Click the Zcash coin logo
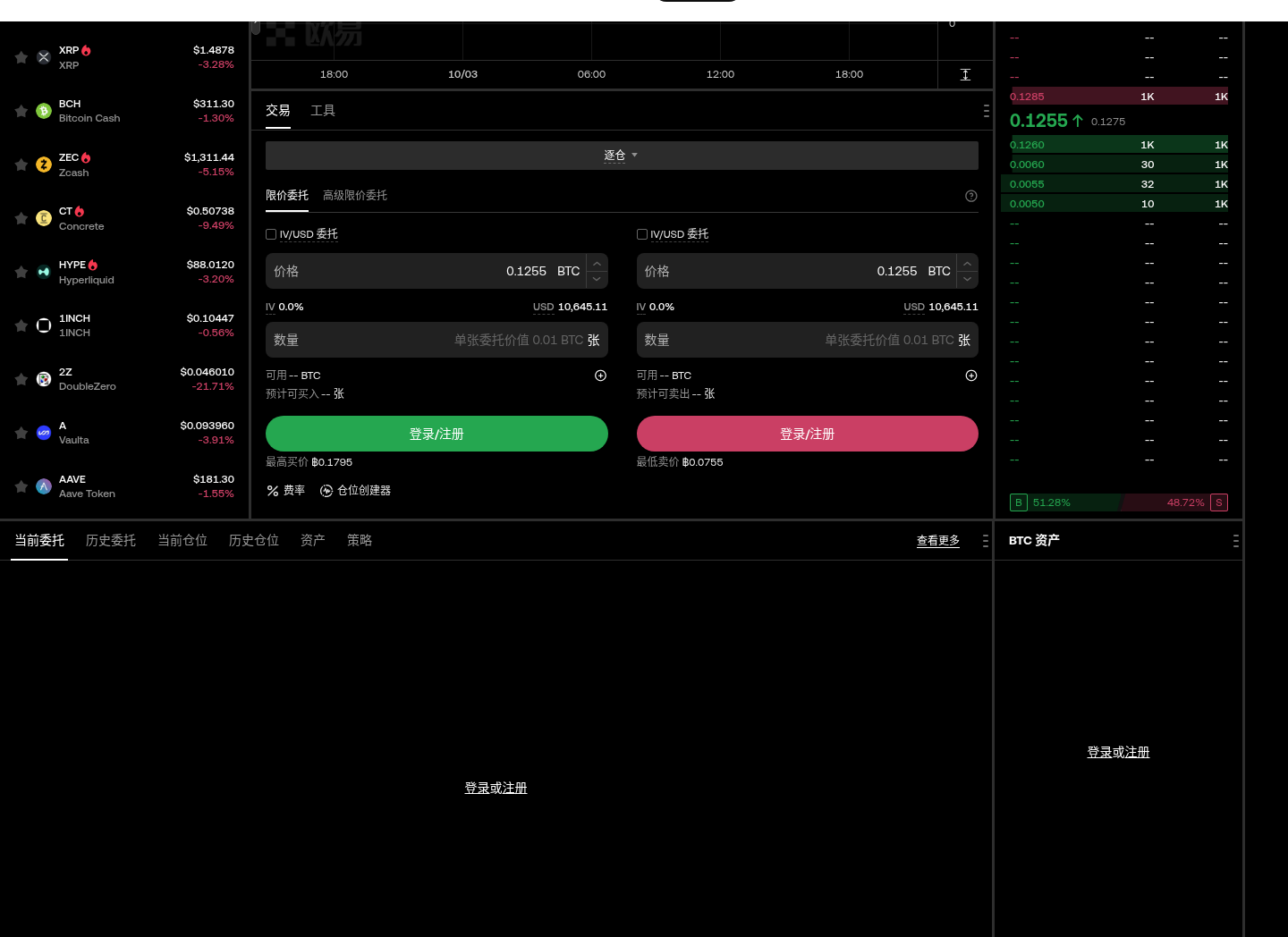 44,165
